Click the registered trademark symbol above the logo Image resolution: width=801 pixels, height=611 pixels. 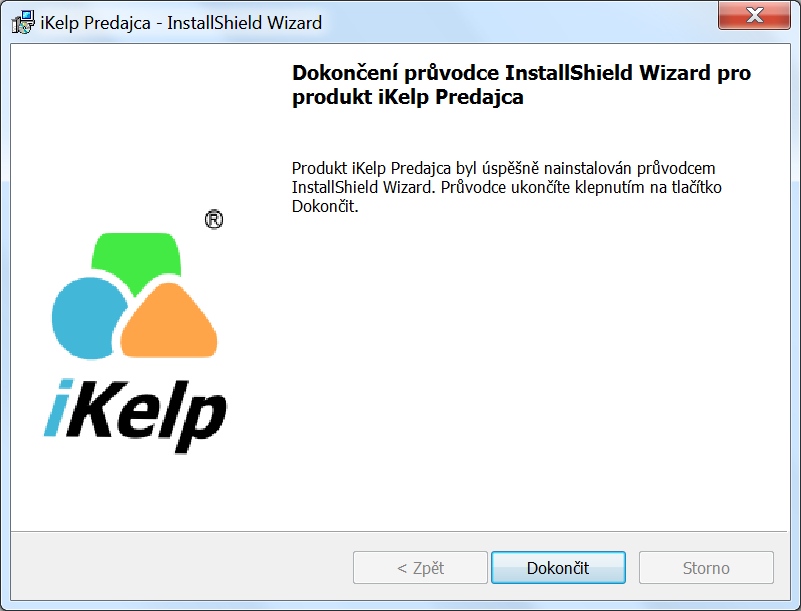click(214, 220)
